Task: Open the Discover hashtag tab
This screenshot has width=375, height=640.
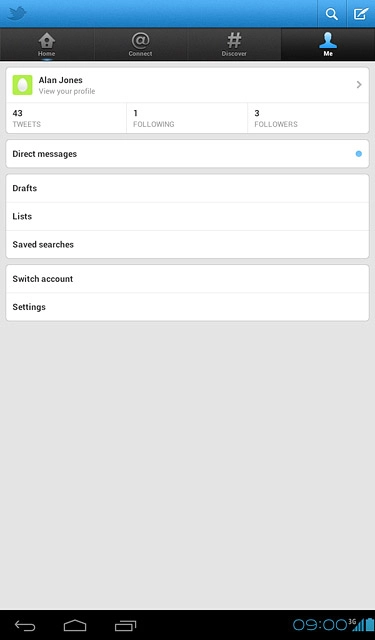Action: [234, 44]
